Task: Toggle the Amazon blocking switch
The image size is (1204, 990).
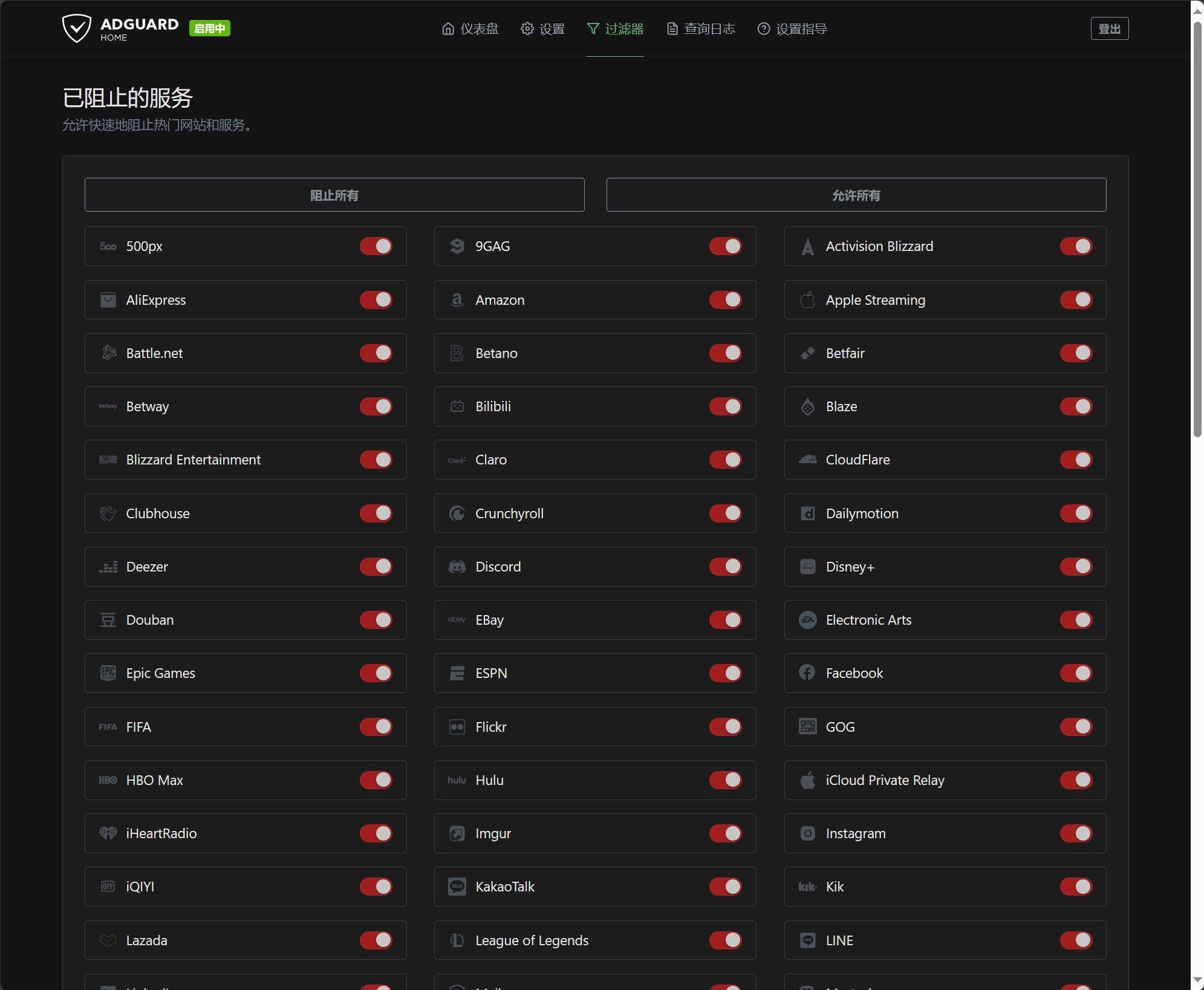Action: coord(726,300)
